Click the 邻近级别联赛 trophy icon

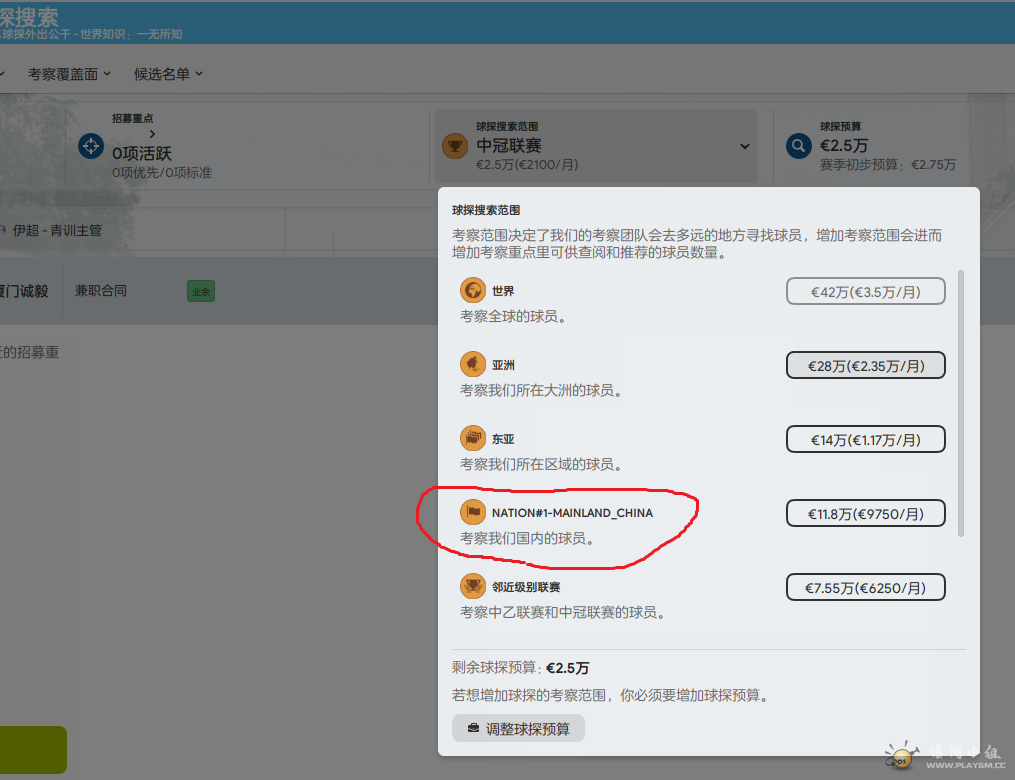[x=473, y=586]
